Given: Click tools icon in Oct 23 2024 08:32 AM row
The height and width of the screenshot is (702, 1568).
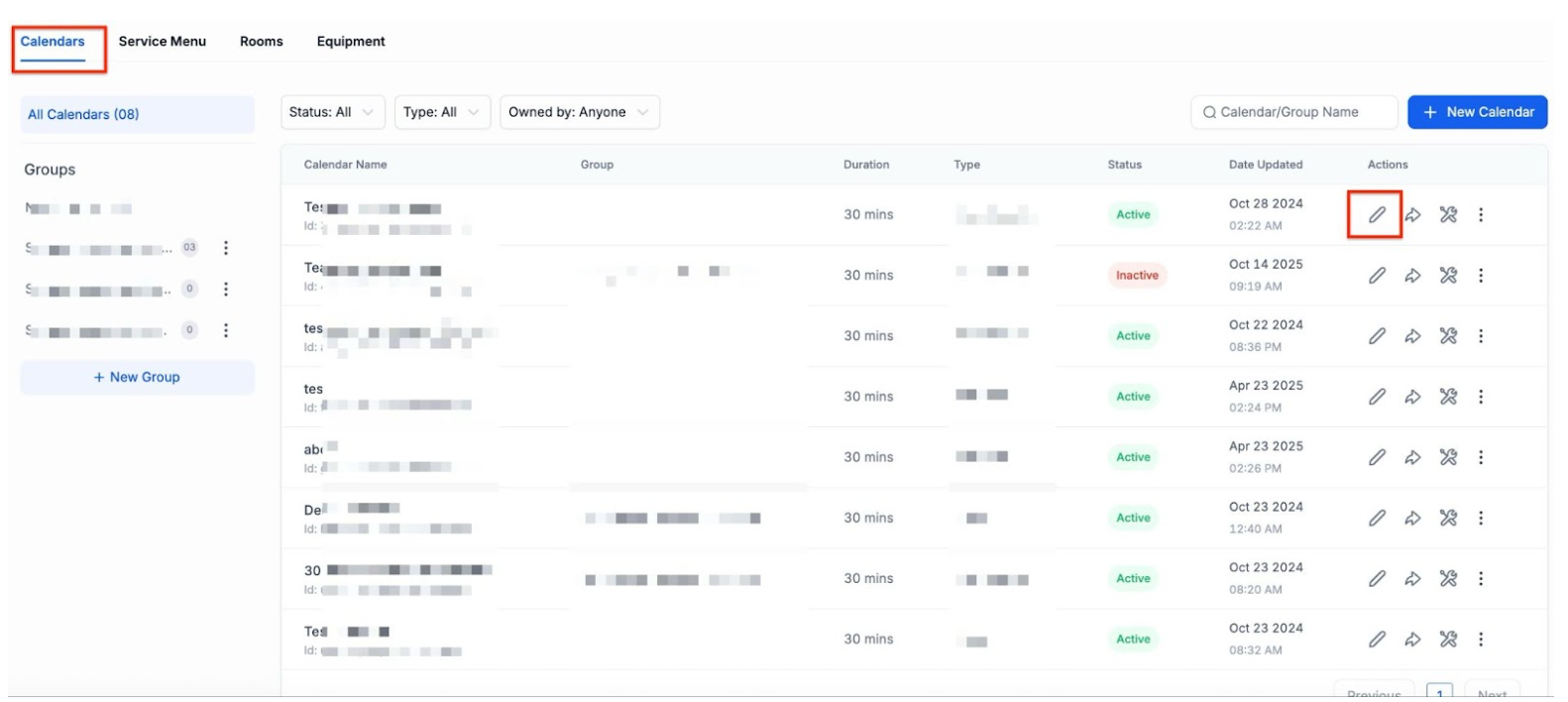Looking at the screenshot, I should pyautogui.click(x=1448, y=640).
